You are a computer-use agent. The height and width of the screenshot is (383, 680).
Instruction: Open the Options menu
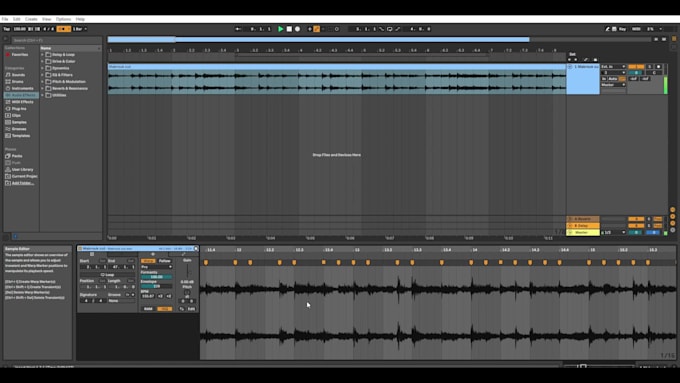click(x=63, y=19)
